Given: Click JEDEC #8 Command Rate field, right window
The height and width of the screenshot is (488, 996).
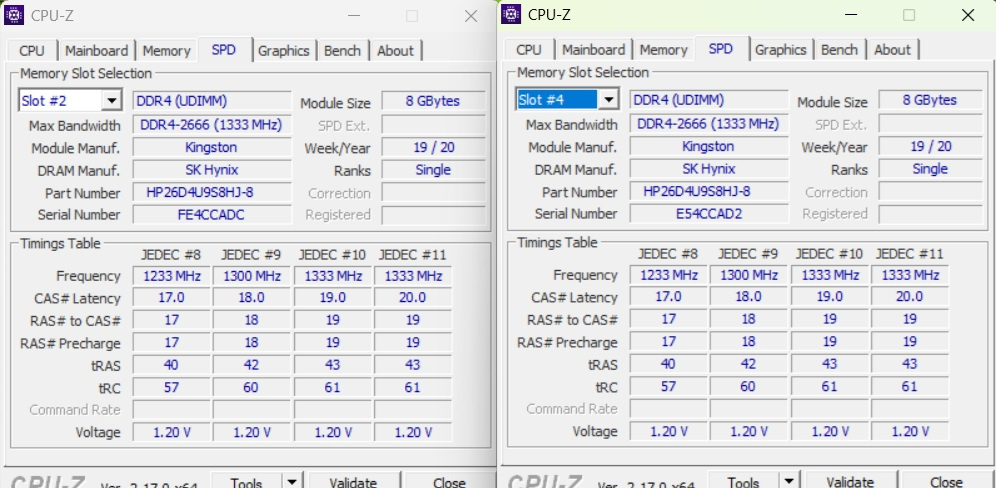Looking at the screenshot, I should [x=669, y=409].
